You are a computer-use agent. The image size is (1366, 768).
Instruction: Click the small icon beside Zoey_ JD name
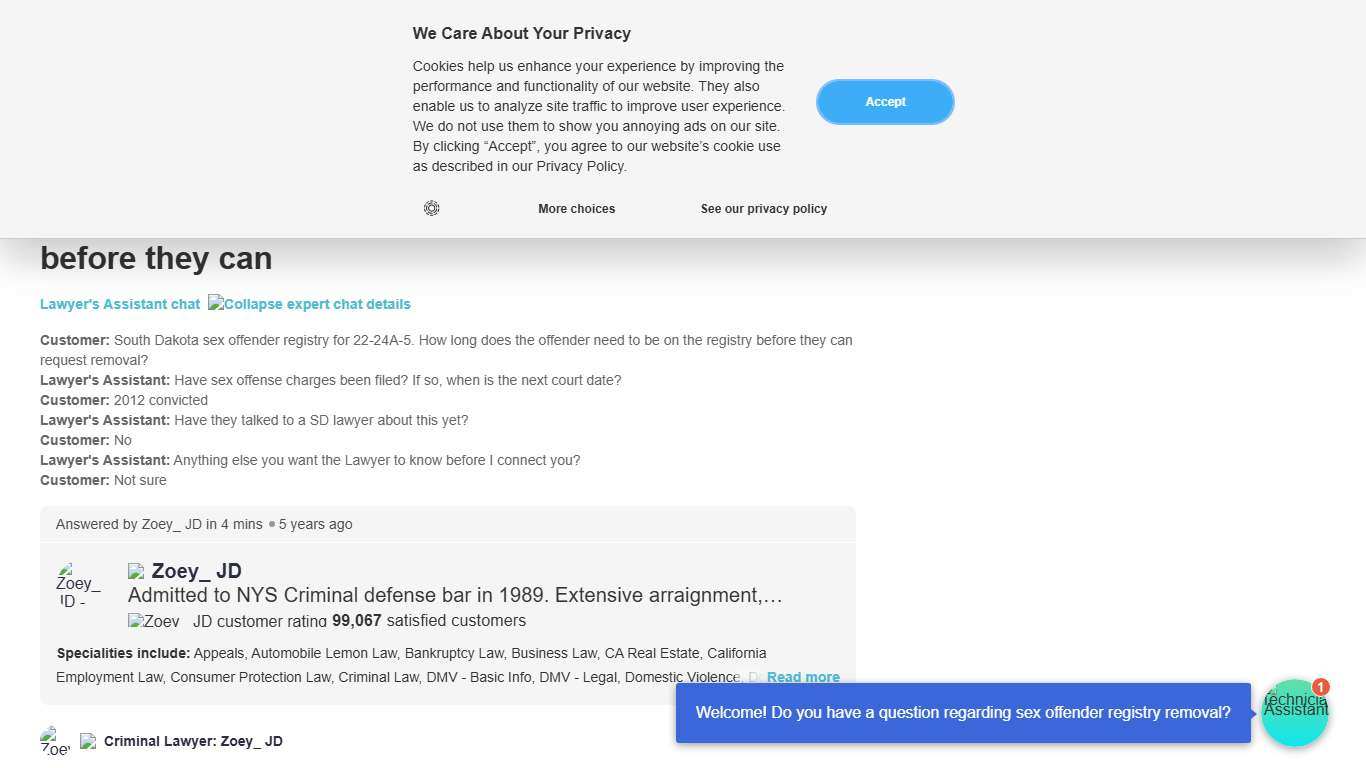tap(136, 572)
